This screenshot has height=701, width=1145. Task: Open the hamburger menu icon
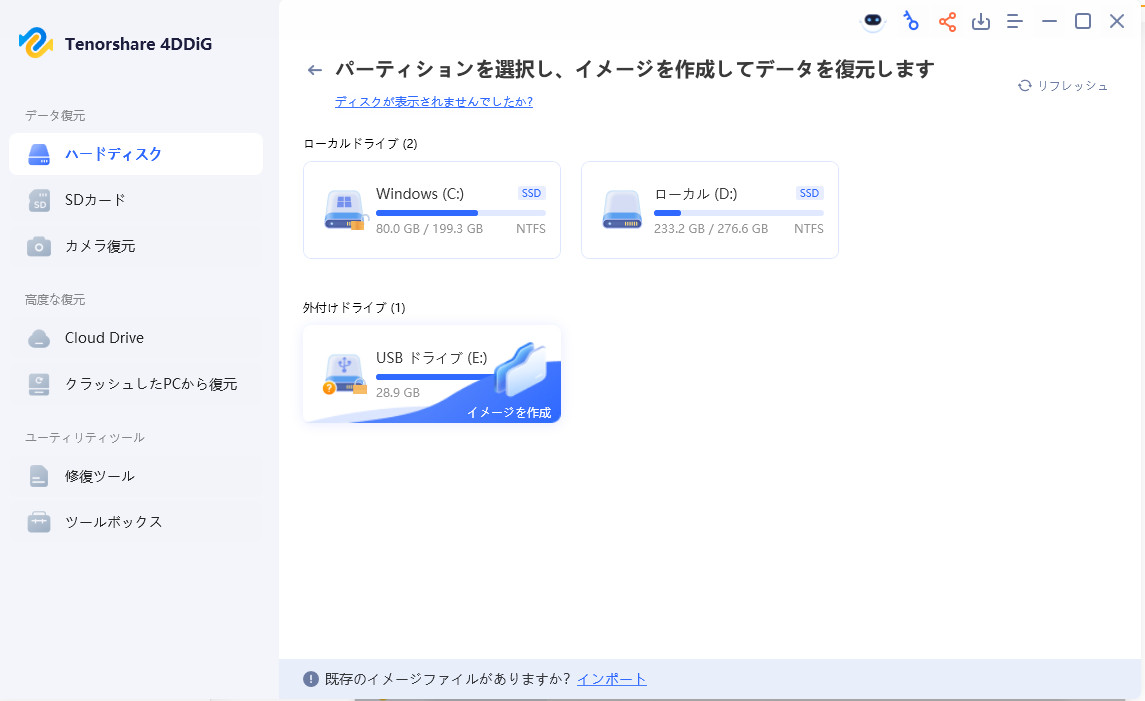click(1015, 20)
